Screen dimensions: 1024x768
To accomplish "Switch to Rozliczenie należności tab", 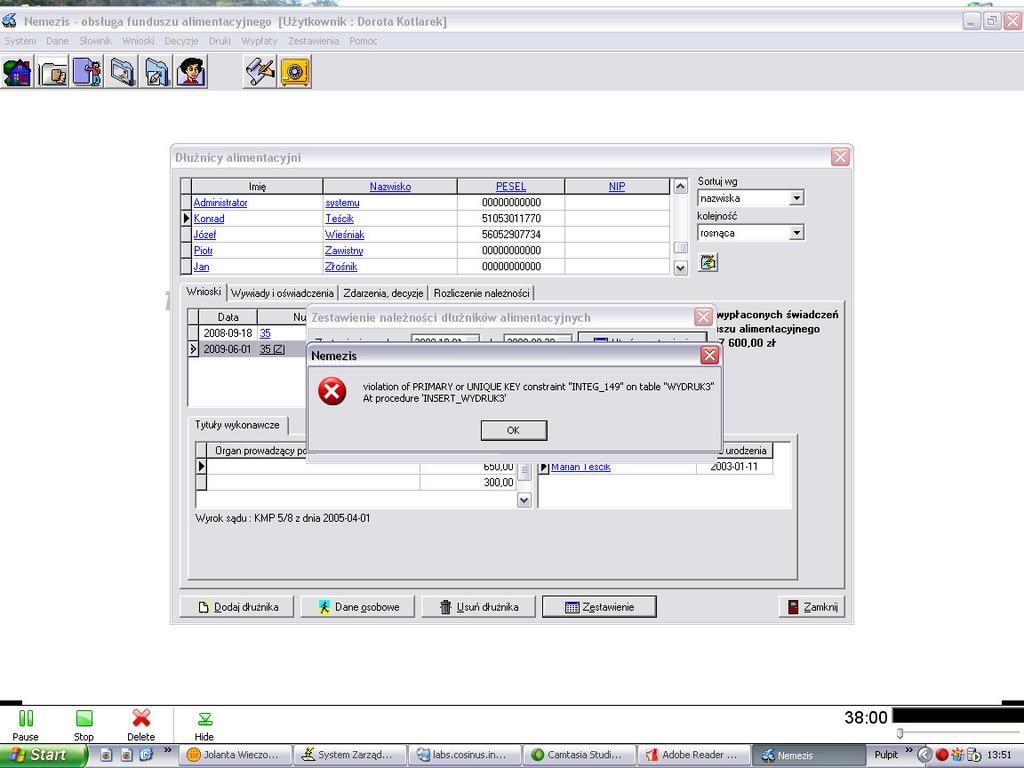I will (481, 293).
